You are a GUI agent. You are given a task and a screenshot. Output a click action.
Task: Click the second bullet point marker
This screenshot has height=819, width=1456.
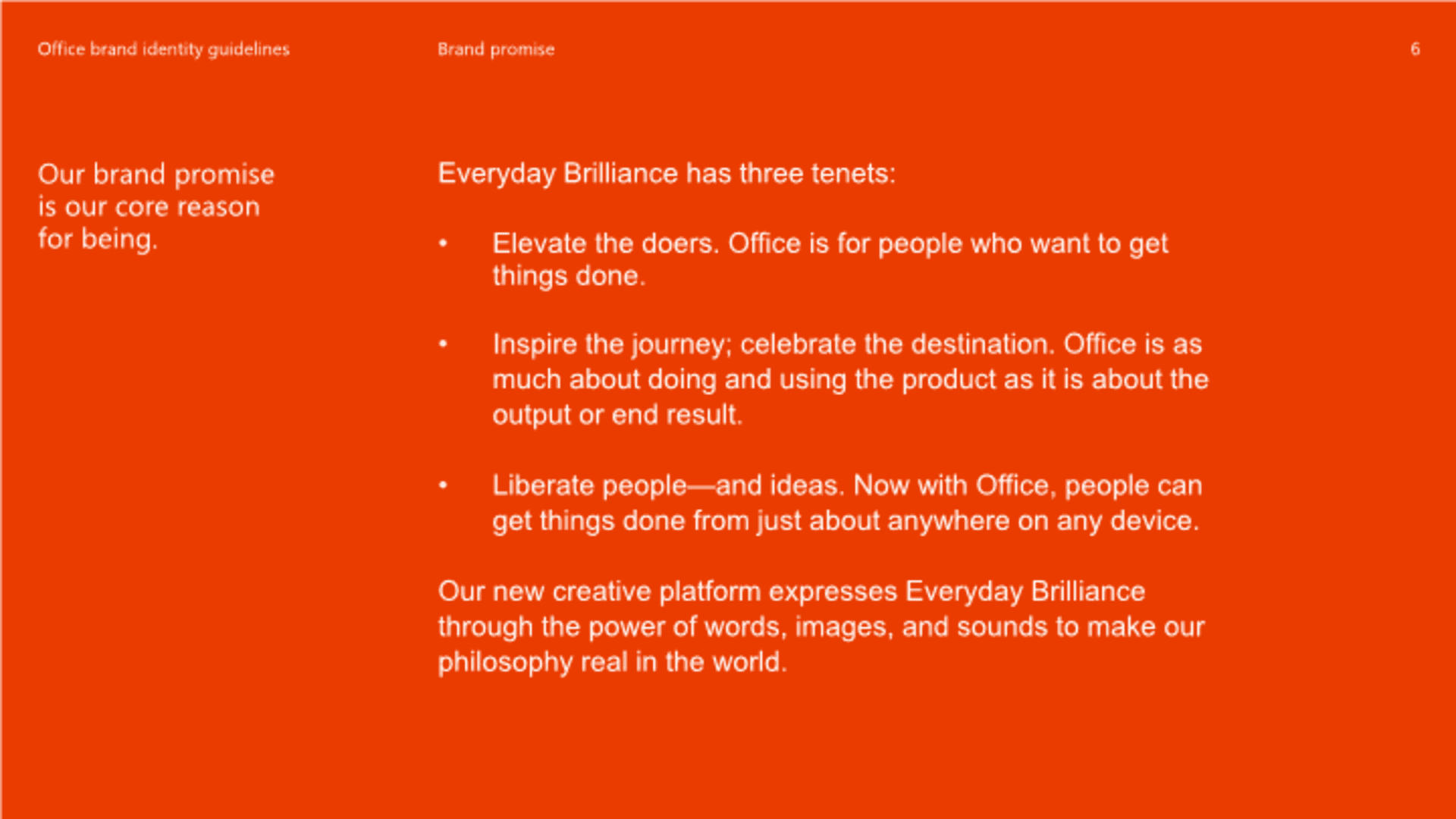pyautogui.click(x=444, y=344)
